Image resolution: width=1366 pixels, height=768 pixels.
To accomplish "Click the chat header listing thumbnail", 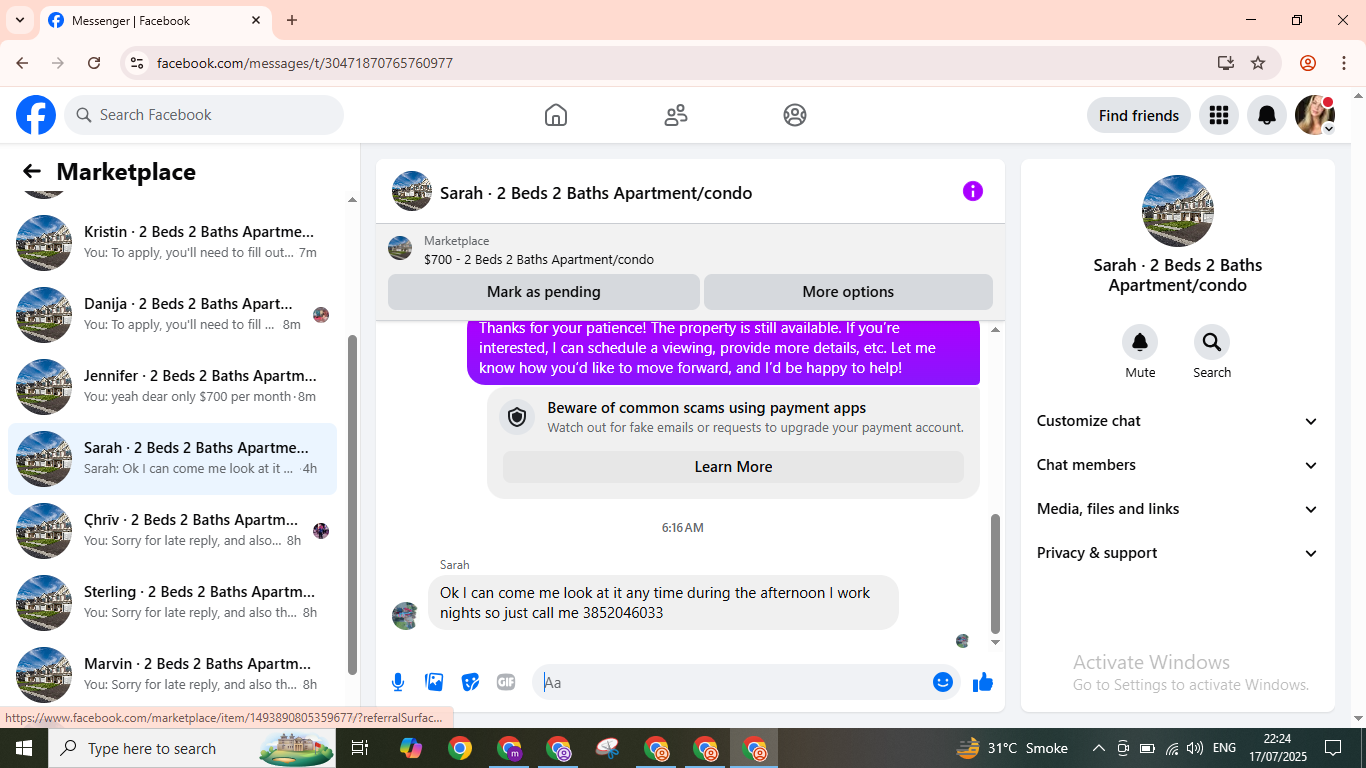I will click(x=412, y=191).
